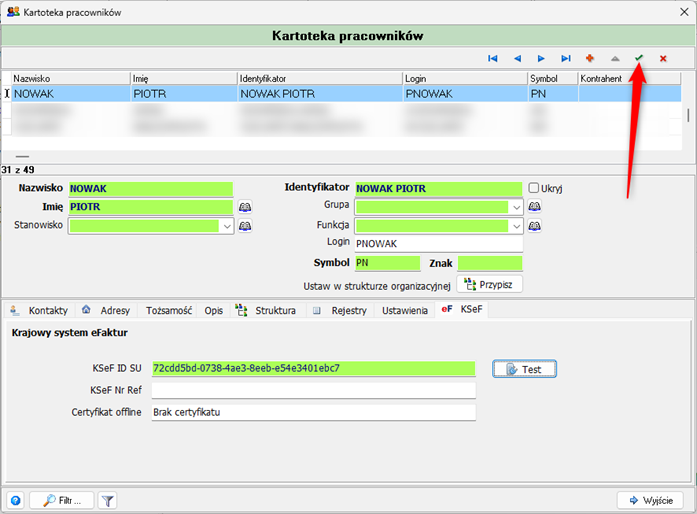Go to next record arrow
The width and height of the screenshot is (697, 514).
tap(541, 59)
